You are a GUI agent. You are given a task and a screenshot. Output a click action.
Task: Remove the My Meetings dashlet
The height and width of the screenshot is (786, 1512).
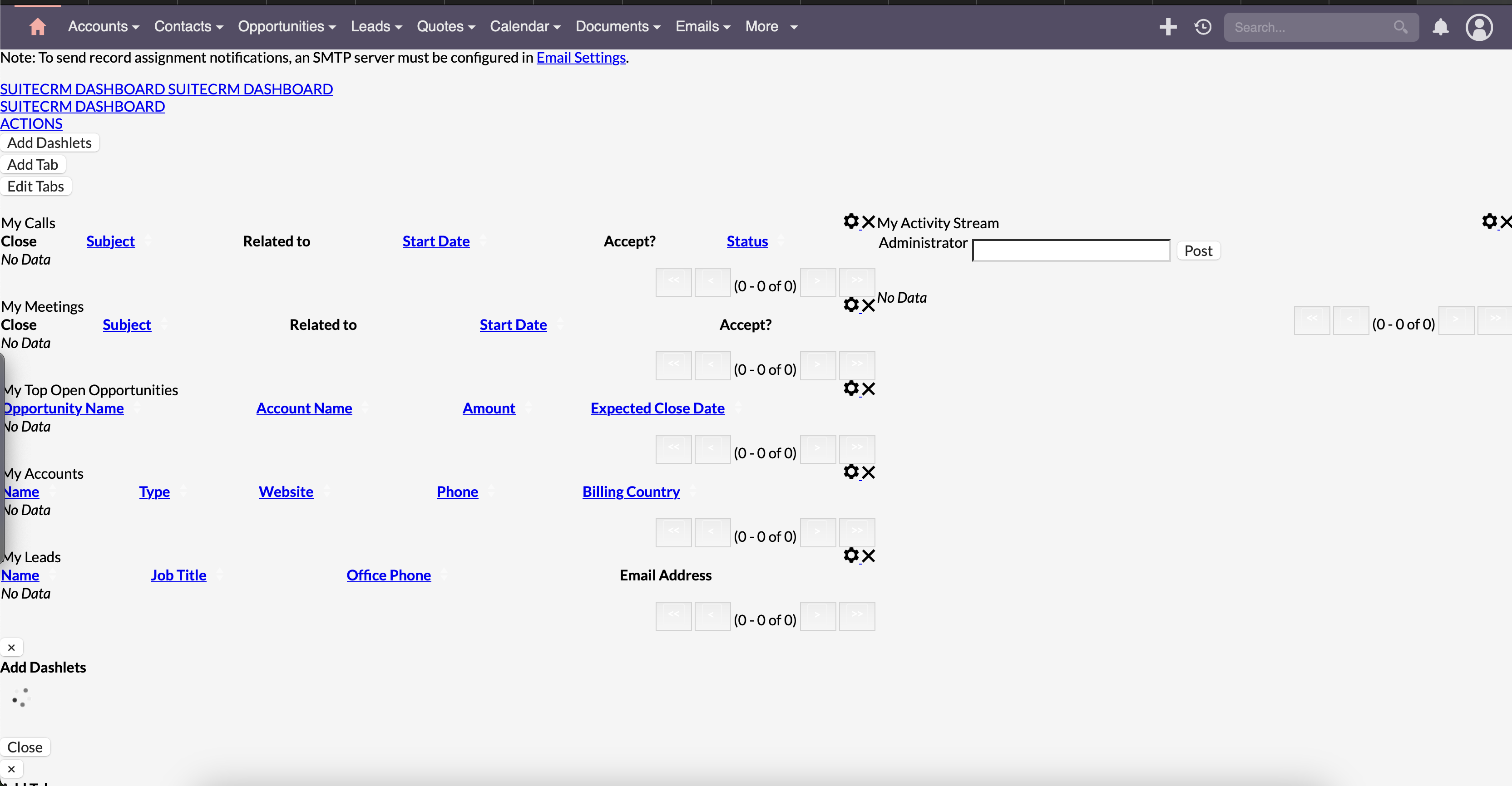coord(868,305)
